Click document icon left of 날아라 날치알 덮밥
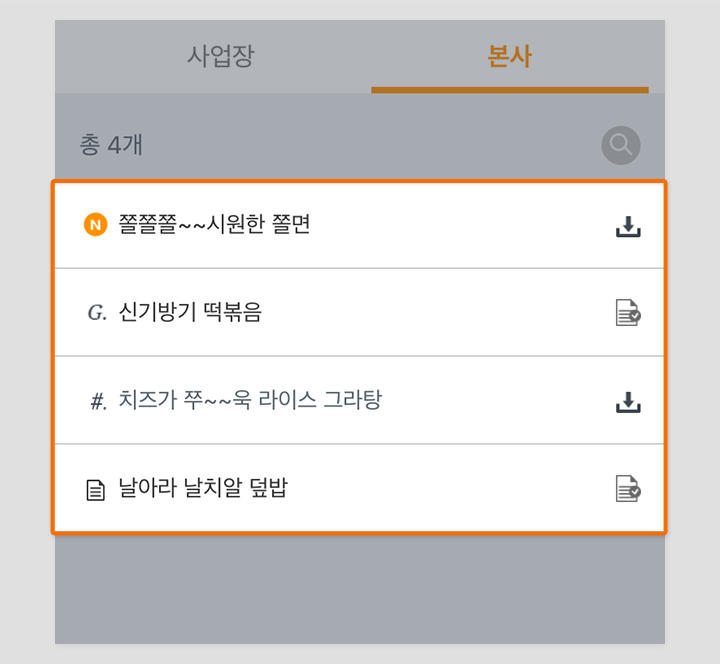The height and width of the screenshot is (664, 720). (x=96, y=490)
